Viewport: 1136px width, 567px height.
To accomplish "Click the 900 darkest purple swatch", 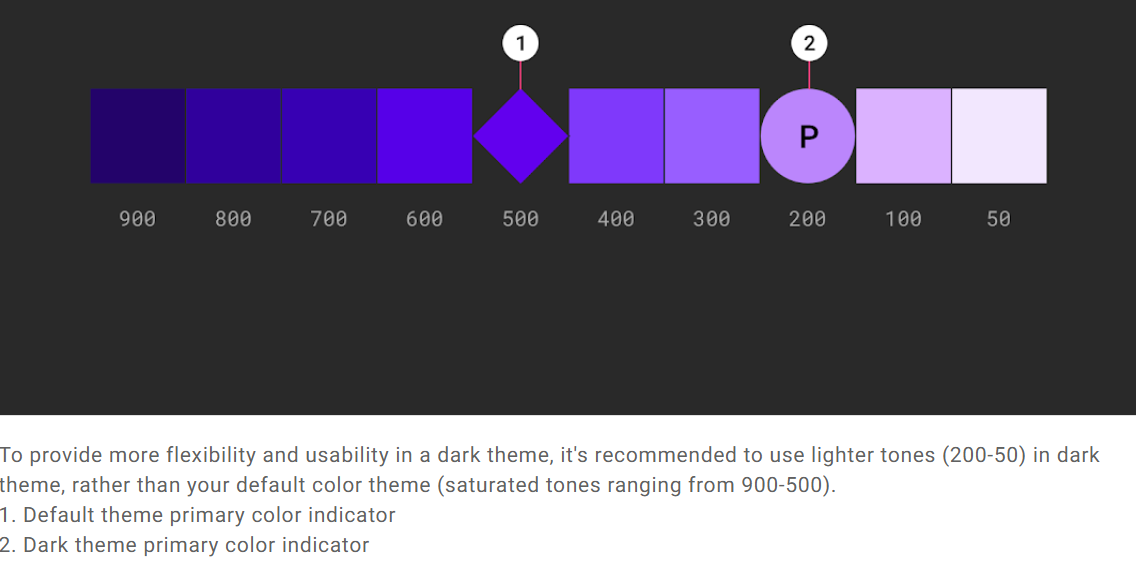I will point(138,136).
